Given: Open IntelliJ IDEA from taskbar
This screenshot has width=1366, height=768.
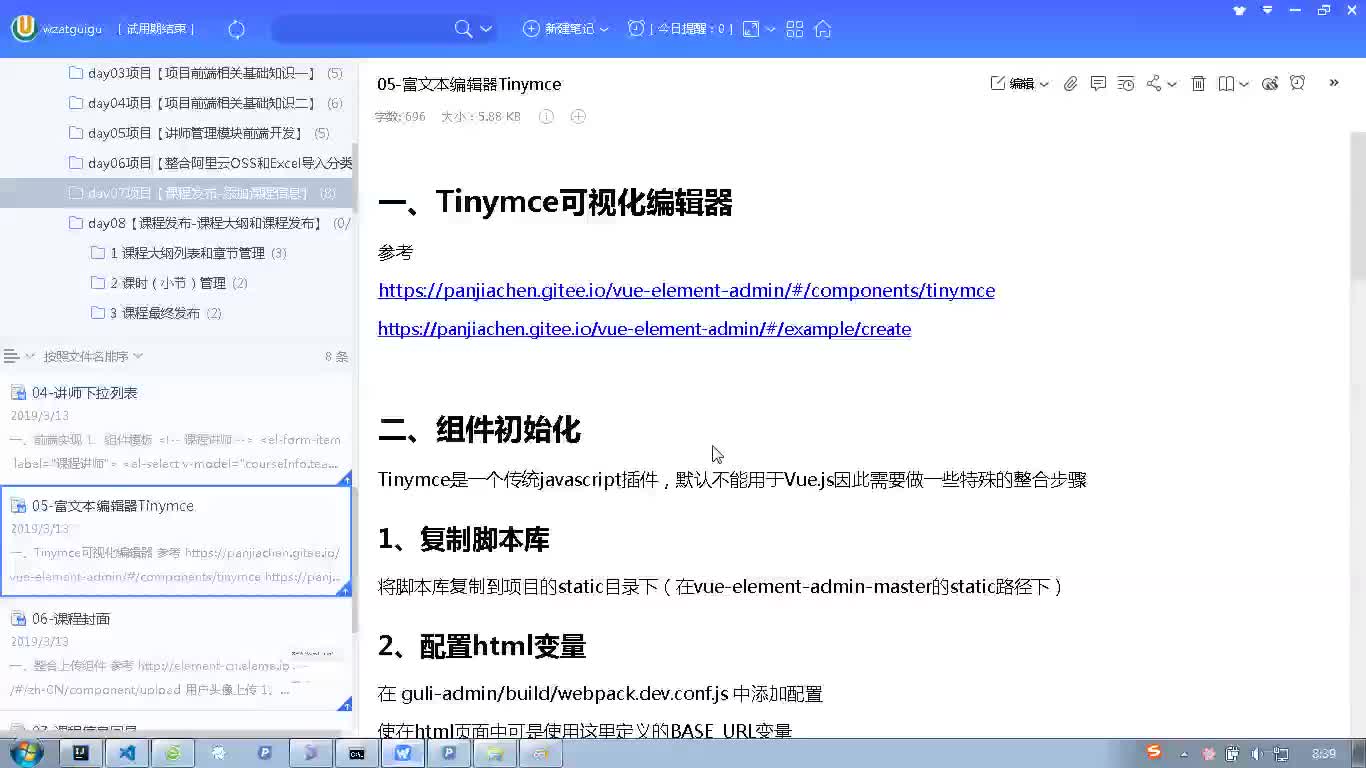Looking at the screenshot, I should tap(81, 753).
